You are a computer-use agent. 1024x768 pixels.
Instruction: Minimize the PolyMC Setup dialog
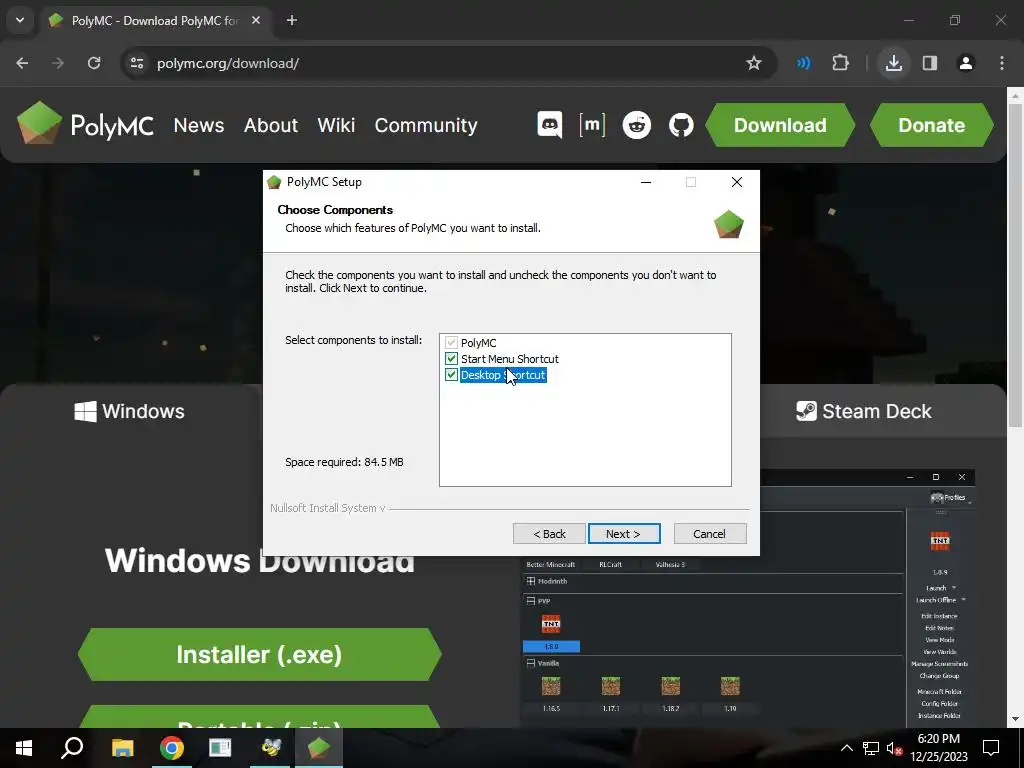tap(646, 182)
